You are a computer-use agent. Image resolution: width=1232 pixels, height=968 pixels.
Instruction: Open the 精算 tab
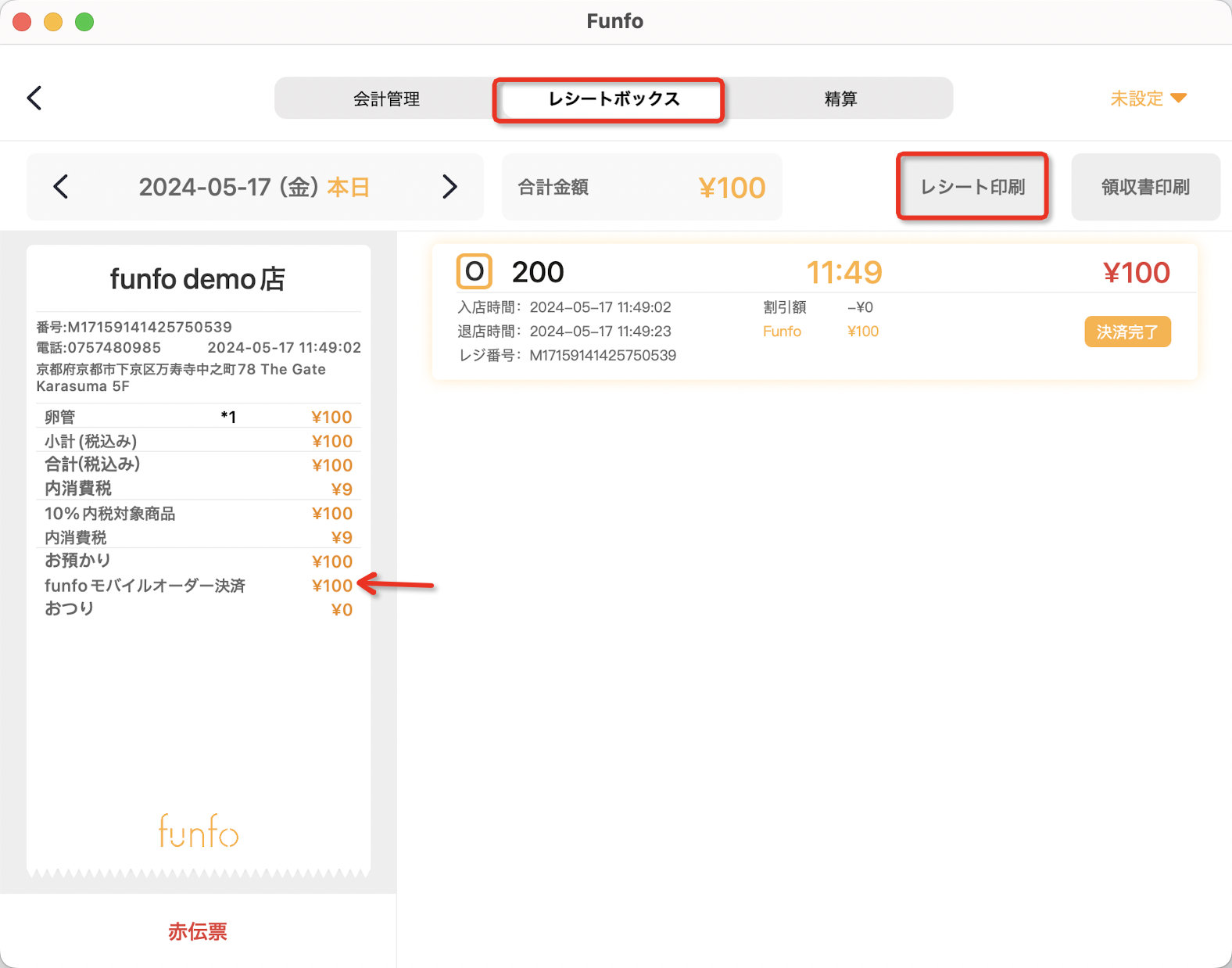coord(841,99)
